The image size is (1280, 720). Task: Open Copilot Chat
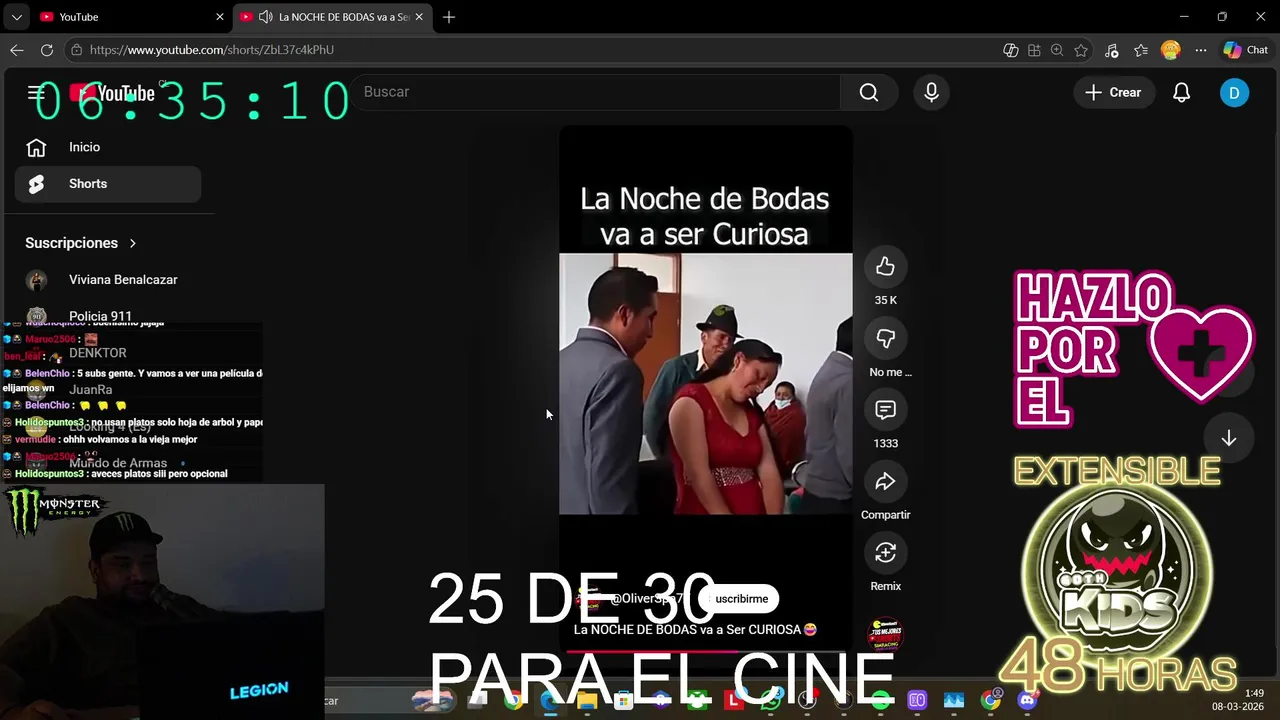point(1246,50)
